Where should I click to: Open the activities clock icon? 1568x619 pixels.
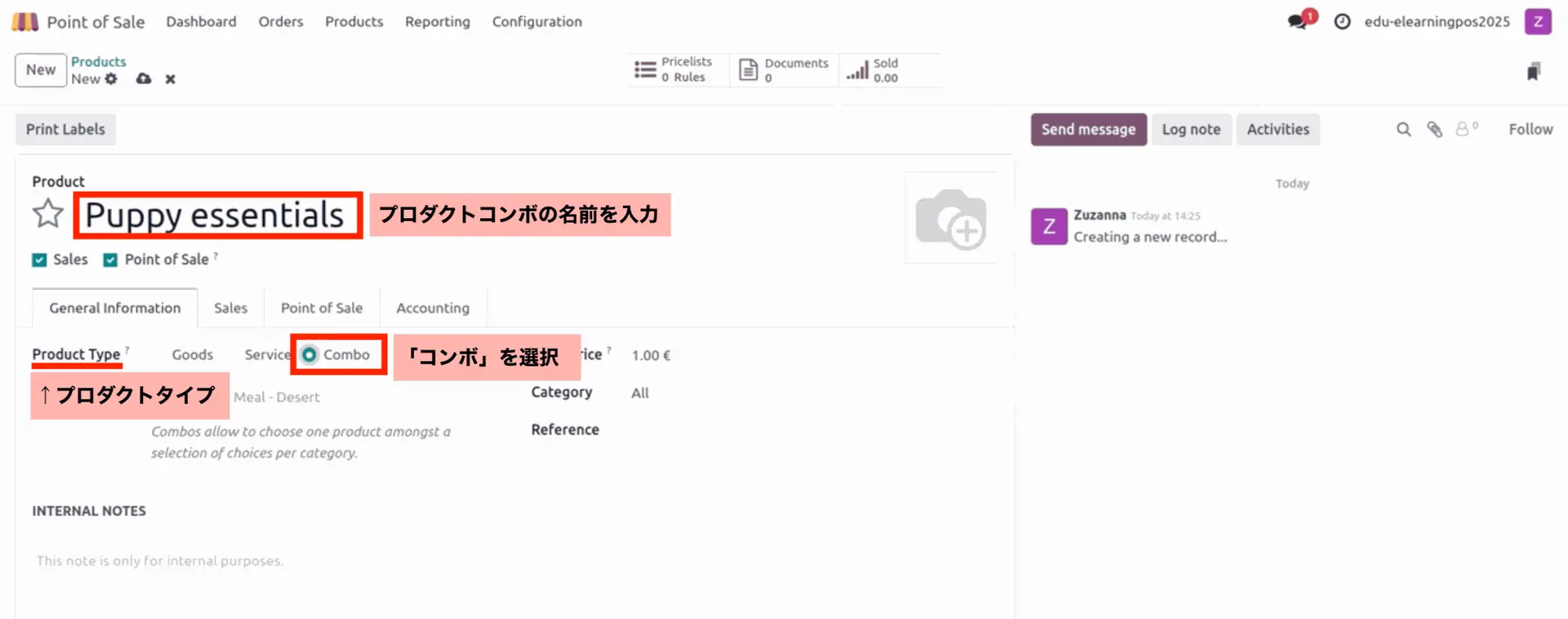point(1342,22)
